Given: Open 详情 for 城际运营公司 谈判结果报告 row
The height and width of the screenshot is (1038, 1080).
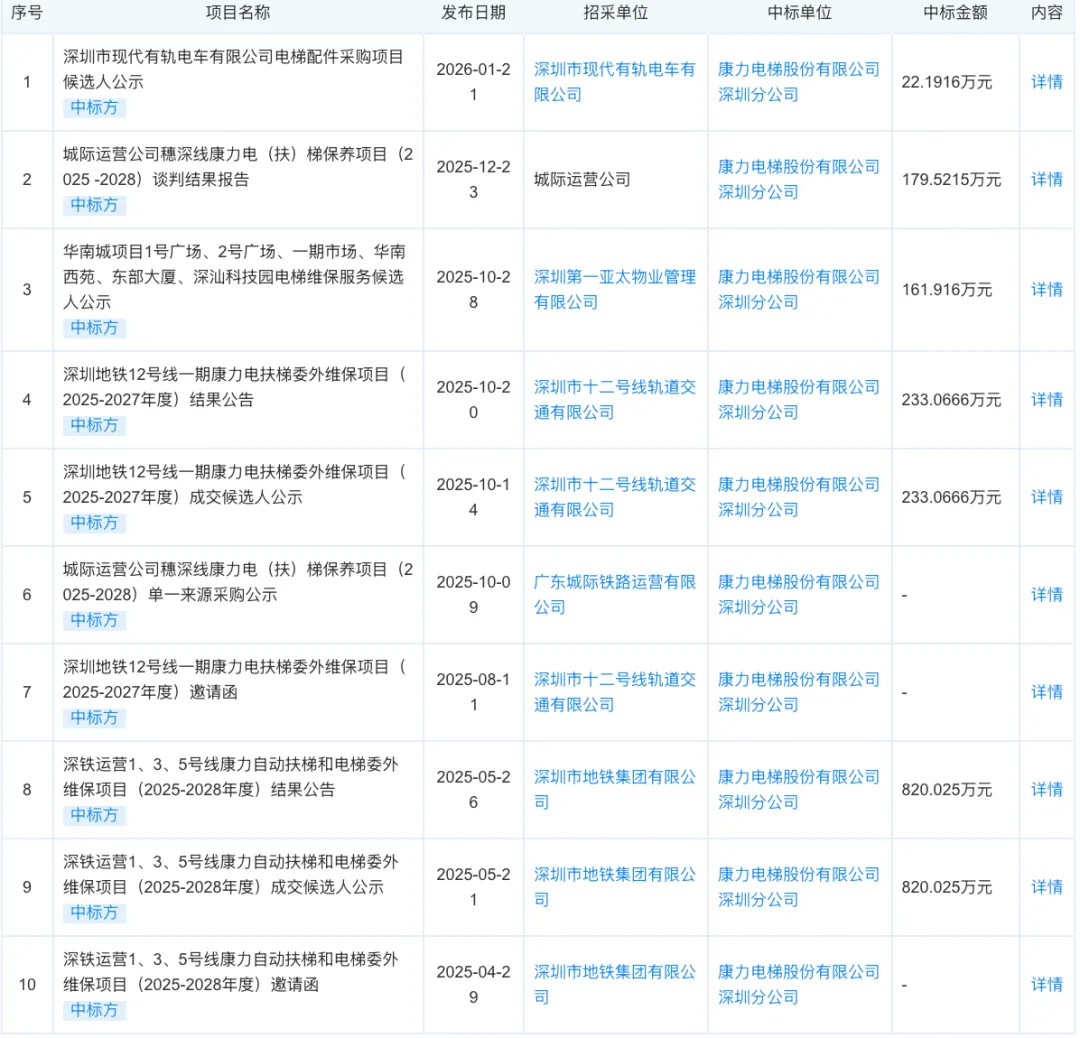Looking at the screenshot, I should coord(1046,180).
